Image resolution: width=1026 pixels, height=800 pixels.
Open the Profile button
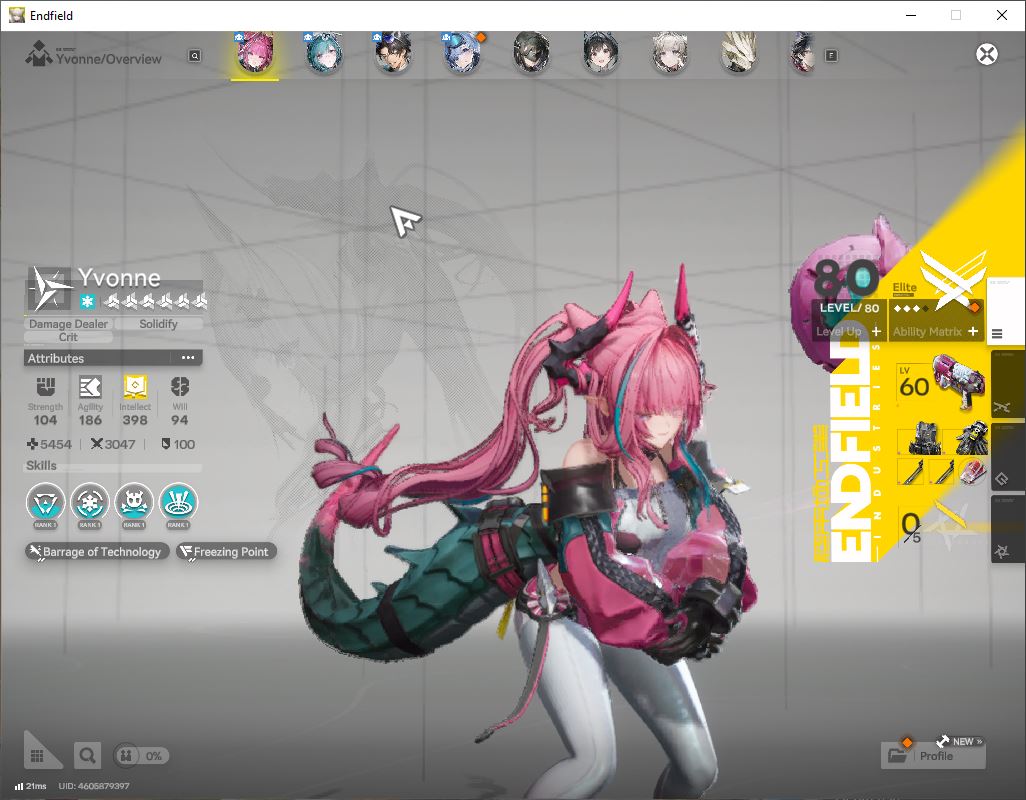(934, 756)
